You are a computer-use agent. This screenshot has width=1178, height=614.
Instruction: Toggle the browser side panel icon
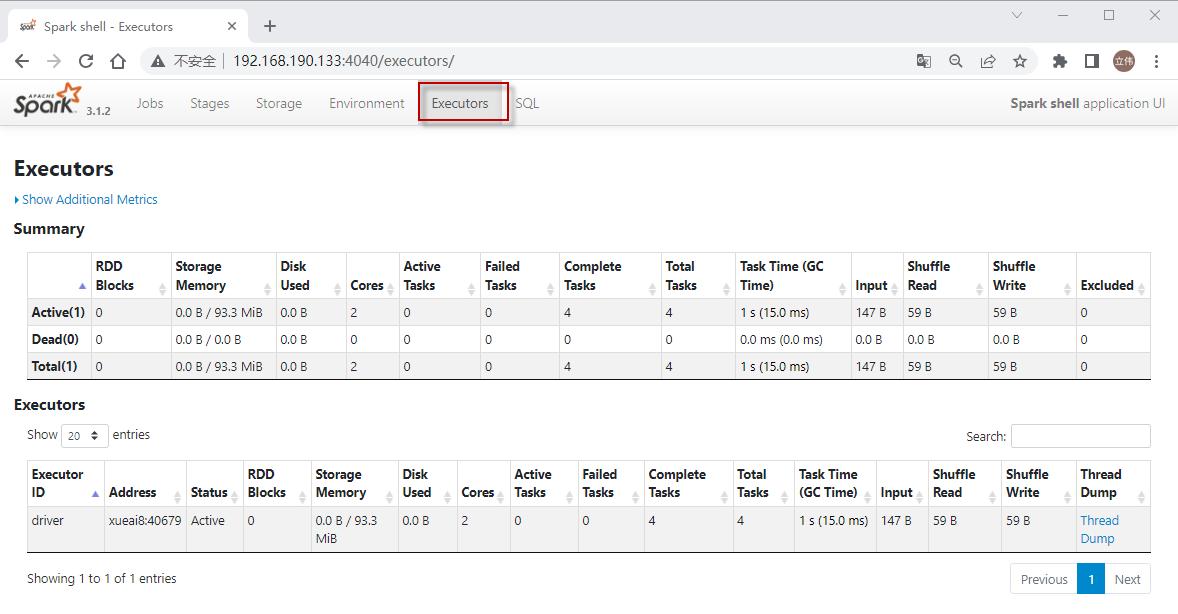[1092, 61]
